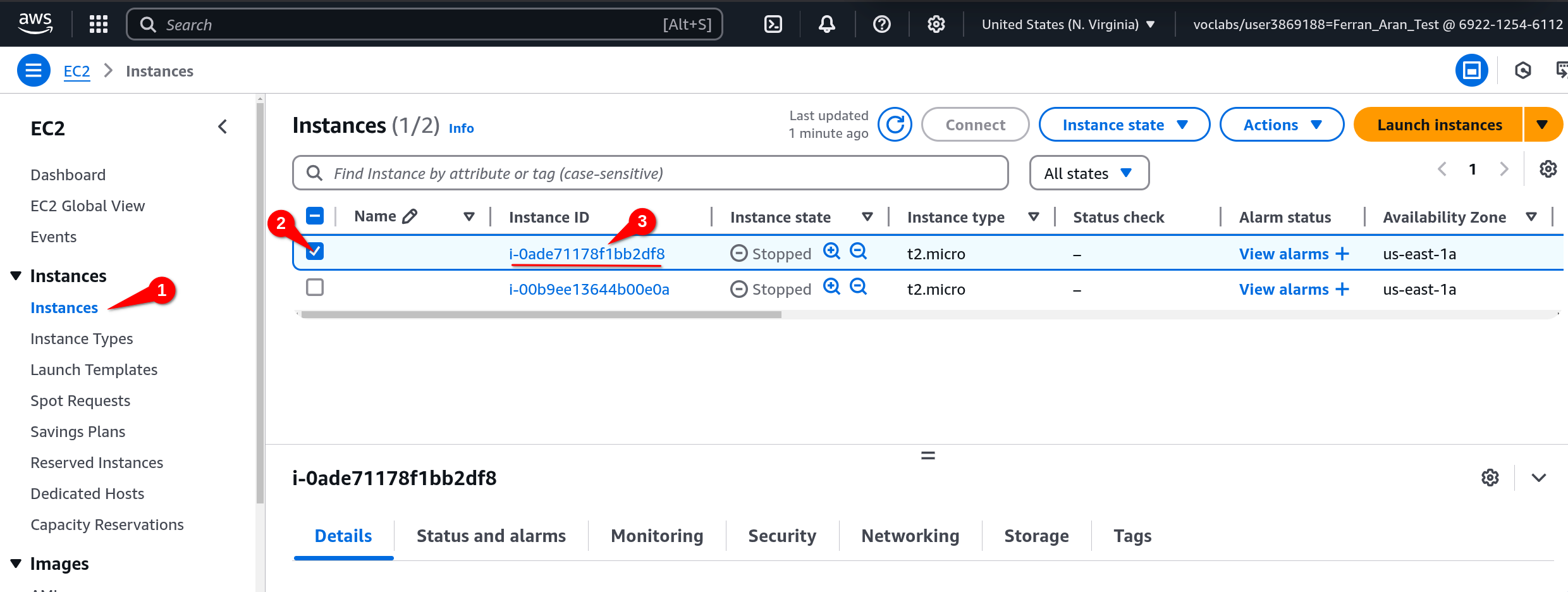Open instance i-0ade71178f1bb2df8 details link
Screen dimensions: 1568x592
click(x=587, y=254)
